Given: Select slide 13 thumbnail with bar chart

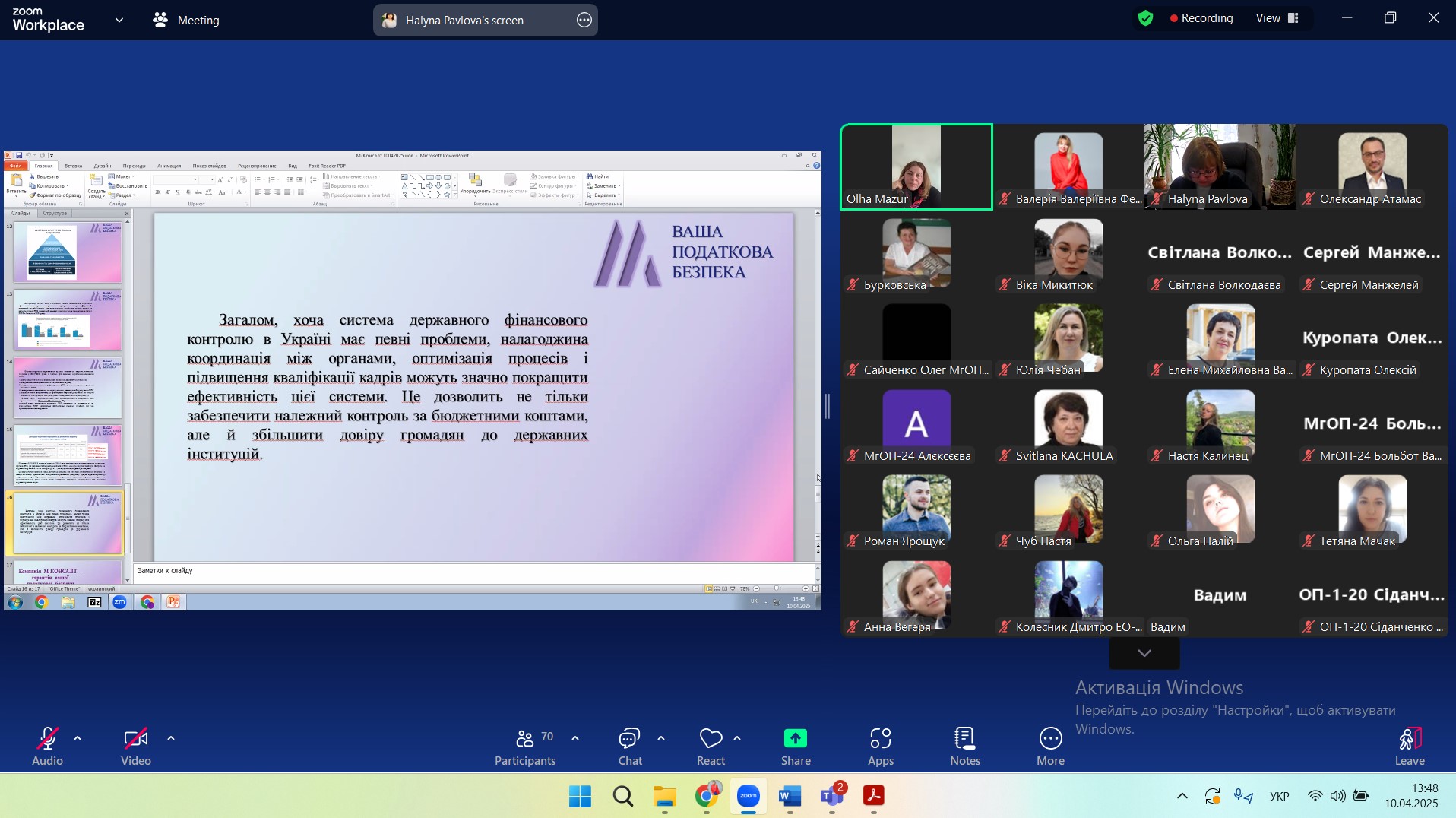Looking at the screenshot, I should pos(68,320).
